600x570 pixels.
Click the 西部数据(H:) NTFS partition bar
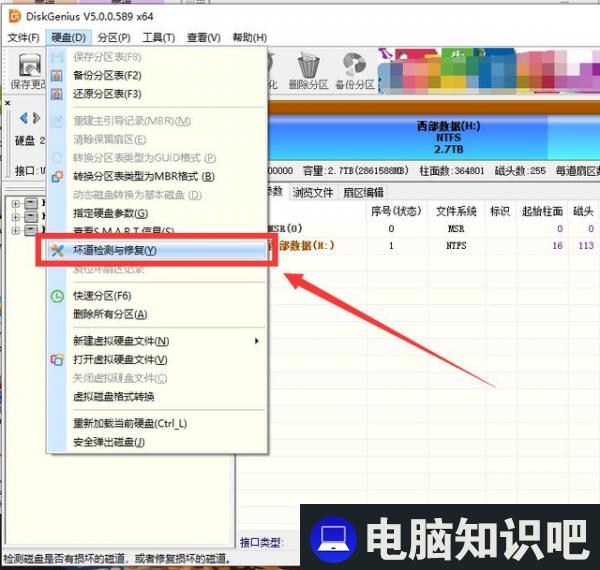[x=409, y=138]
